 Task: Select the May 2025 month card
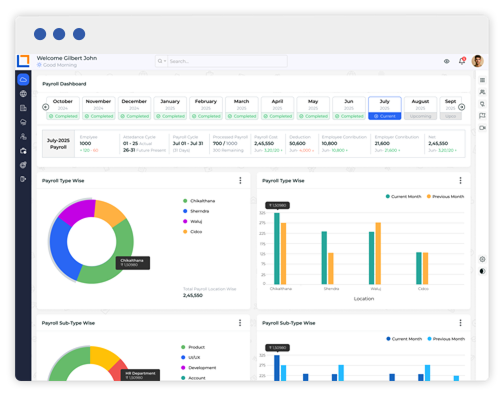click(x=313, y=108)
